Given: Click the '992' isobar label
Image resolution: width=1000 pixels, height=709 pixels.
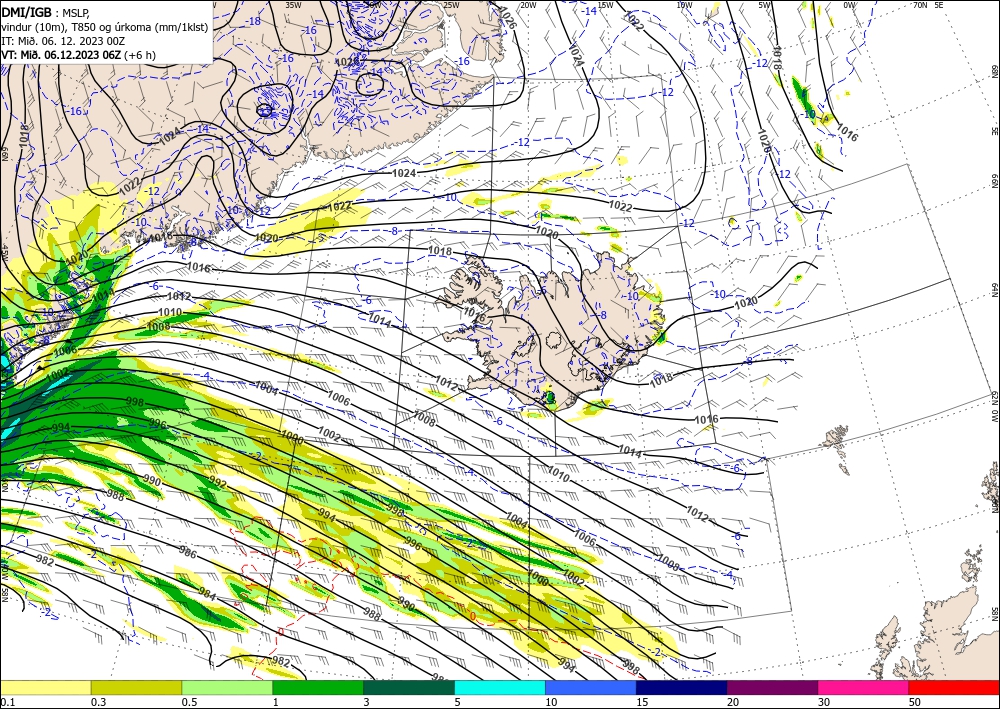Looking at the screenshot, I should point(218,483).
